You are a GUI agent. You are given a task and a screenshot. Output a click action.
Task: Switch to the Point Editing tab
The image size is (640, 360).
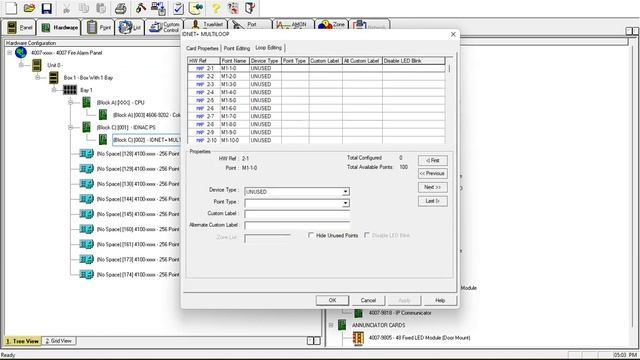click(x=237, y=48)
